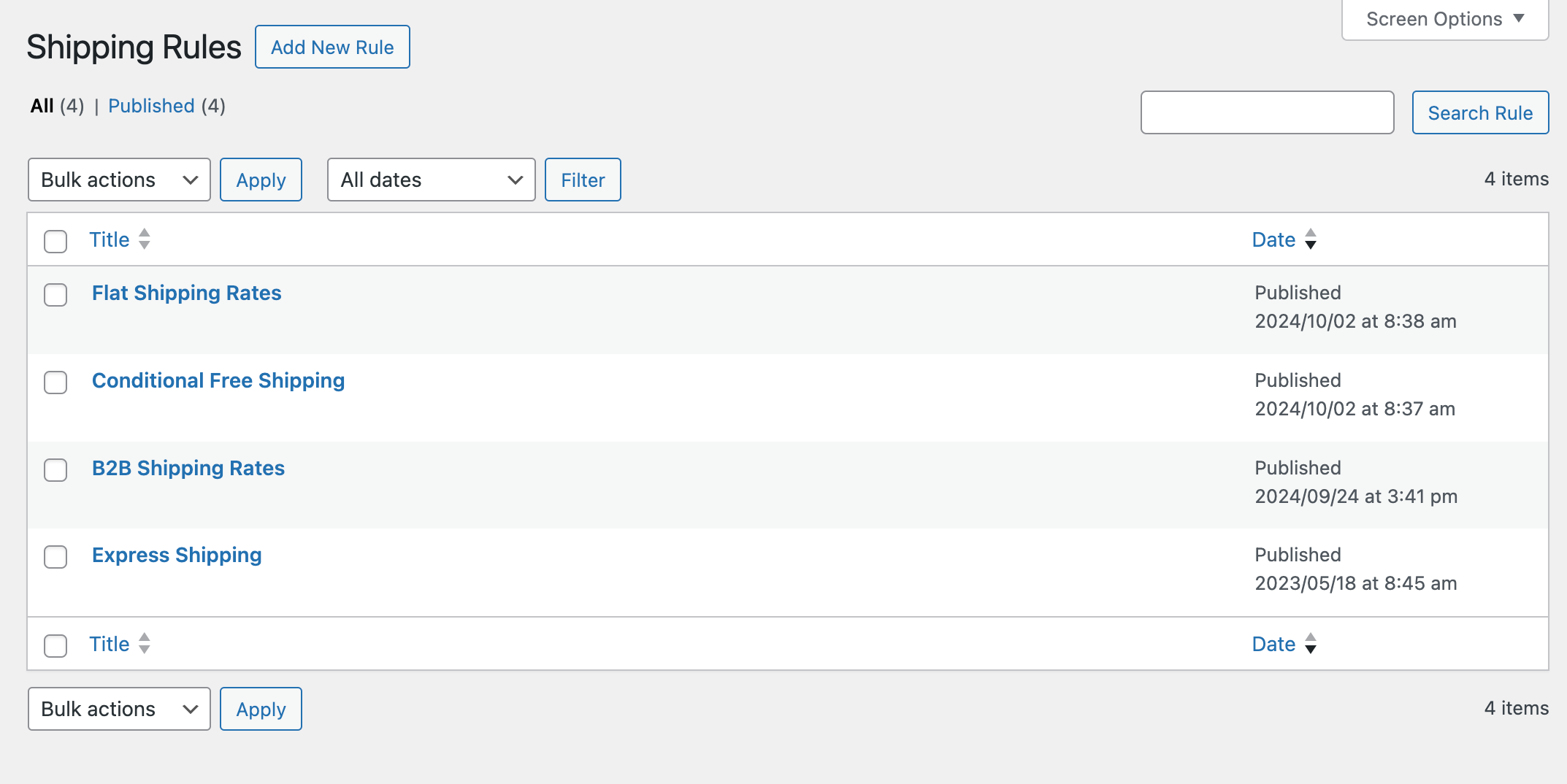
Task: Click the Add New Rule button
Action: (x=332, y=47)
